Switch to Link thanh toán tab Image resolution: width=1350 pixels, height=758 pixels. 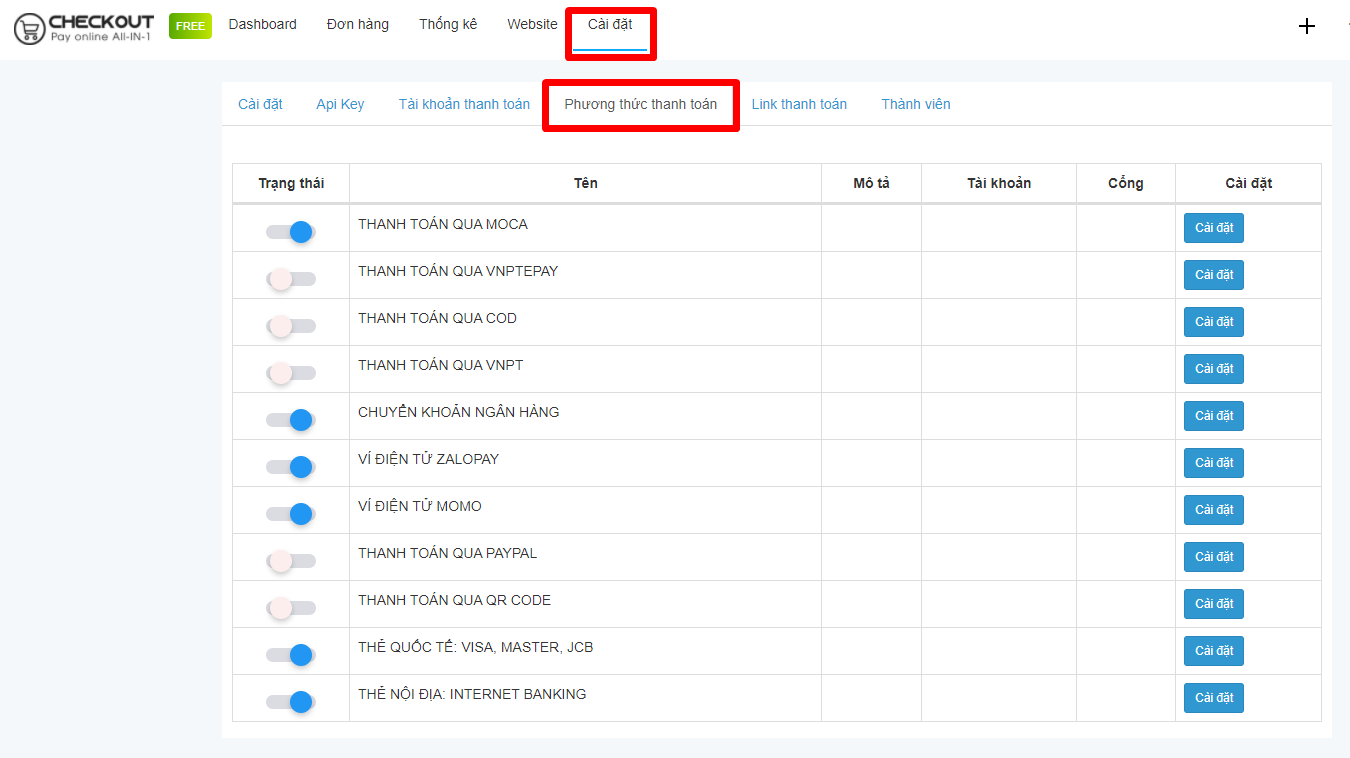(x=799, y=104)
